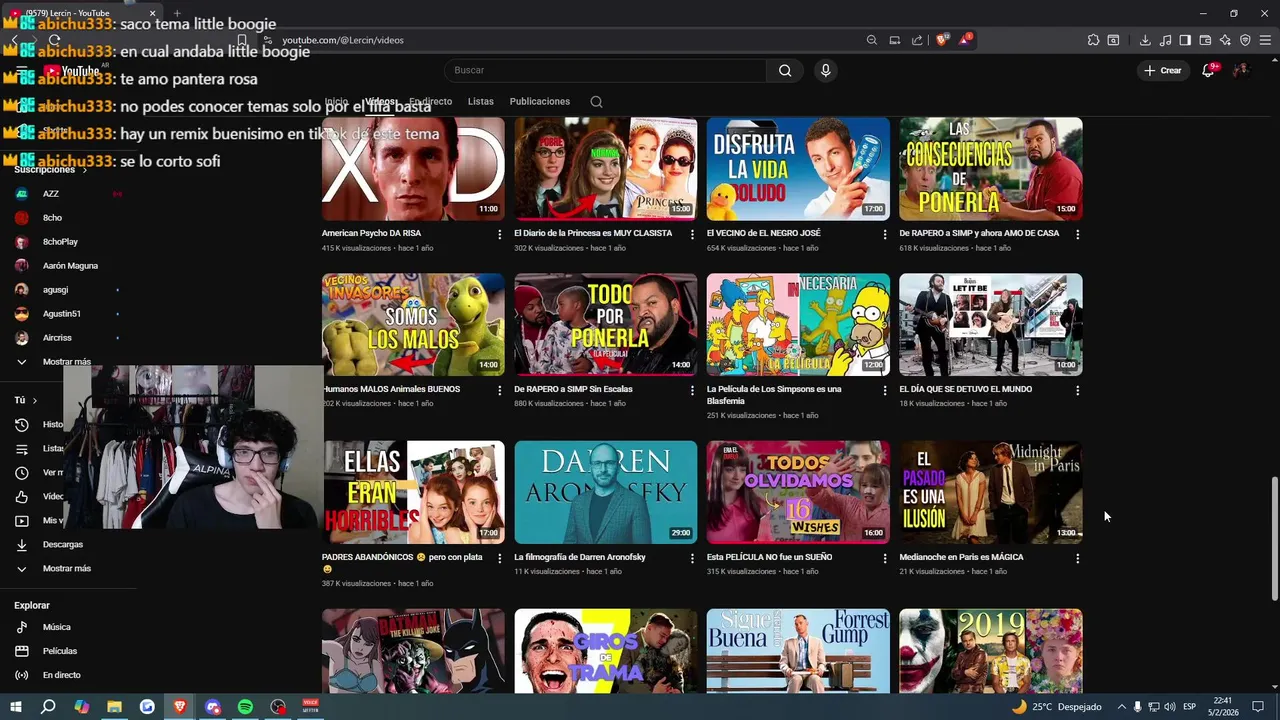Open Brave VPN shield icon

point(1245,40)
